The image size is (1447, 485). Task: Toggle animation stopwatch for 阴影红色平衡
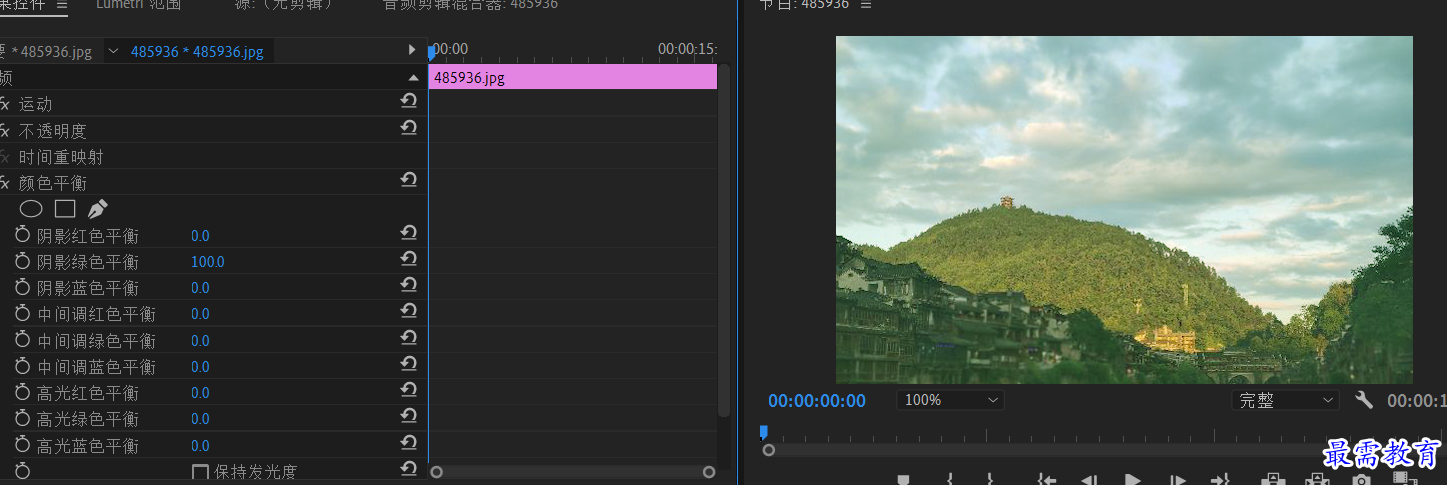pyautogui.click(x=23, y=235)
